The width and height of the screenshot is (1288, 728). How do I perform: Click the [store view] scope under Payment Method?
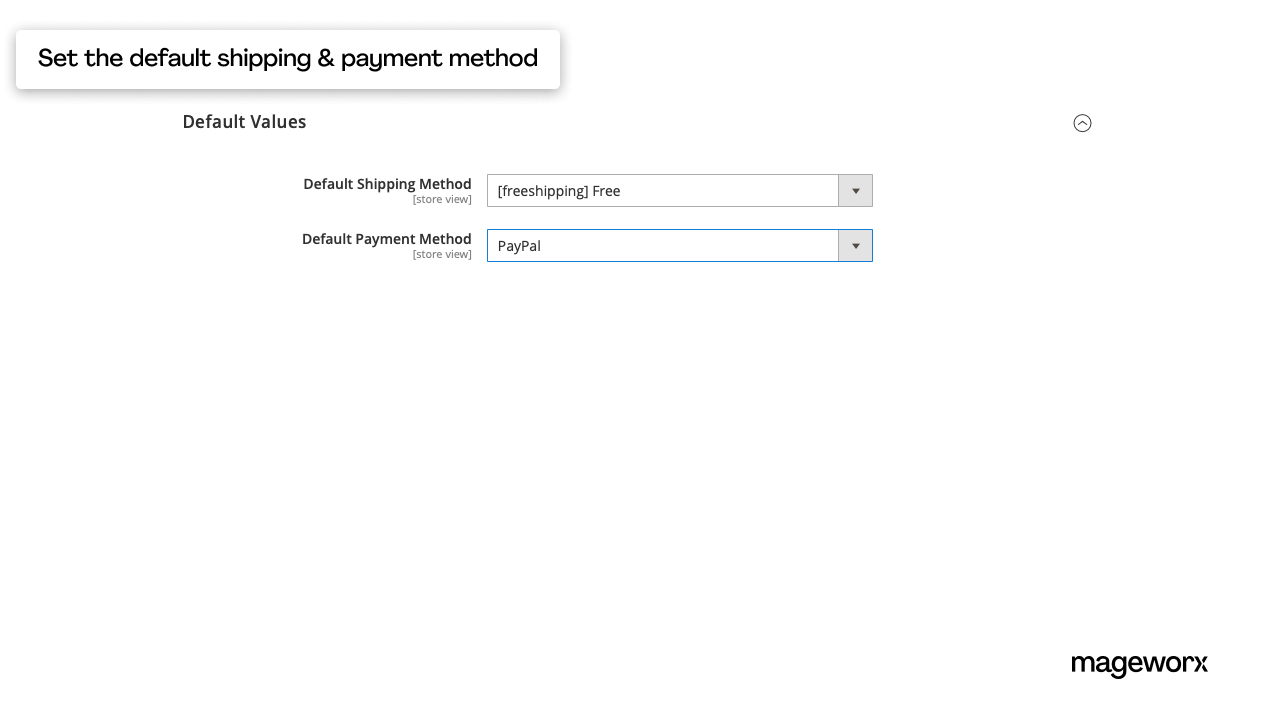[x=441, y=255]
